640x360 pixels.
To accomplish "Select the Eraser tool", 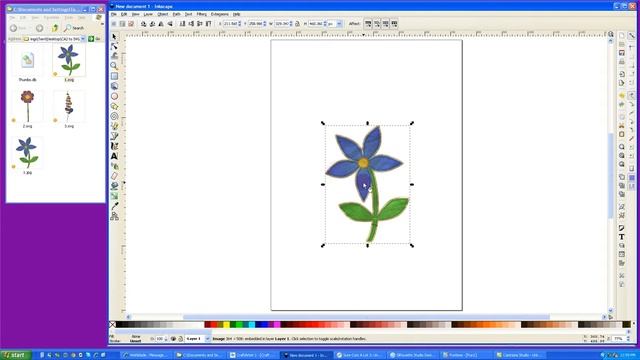I will point(114,176).
